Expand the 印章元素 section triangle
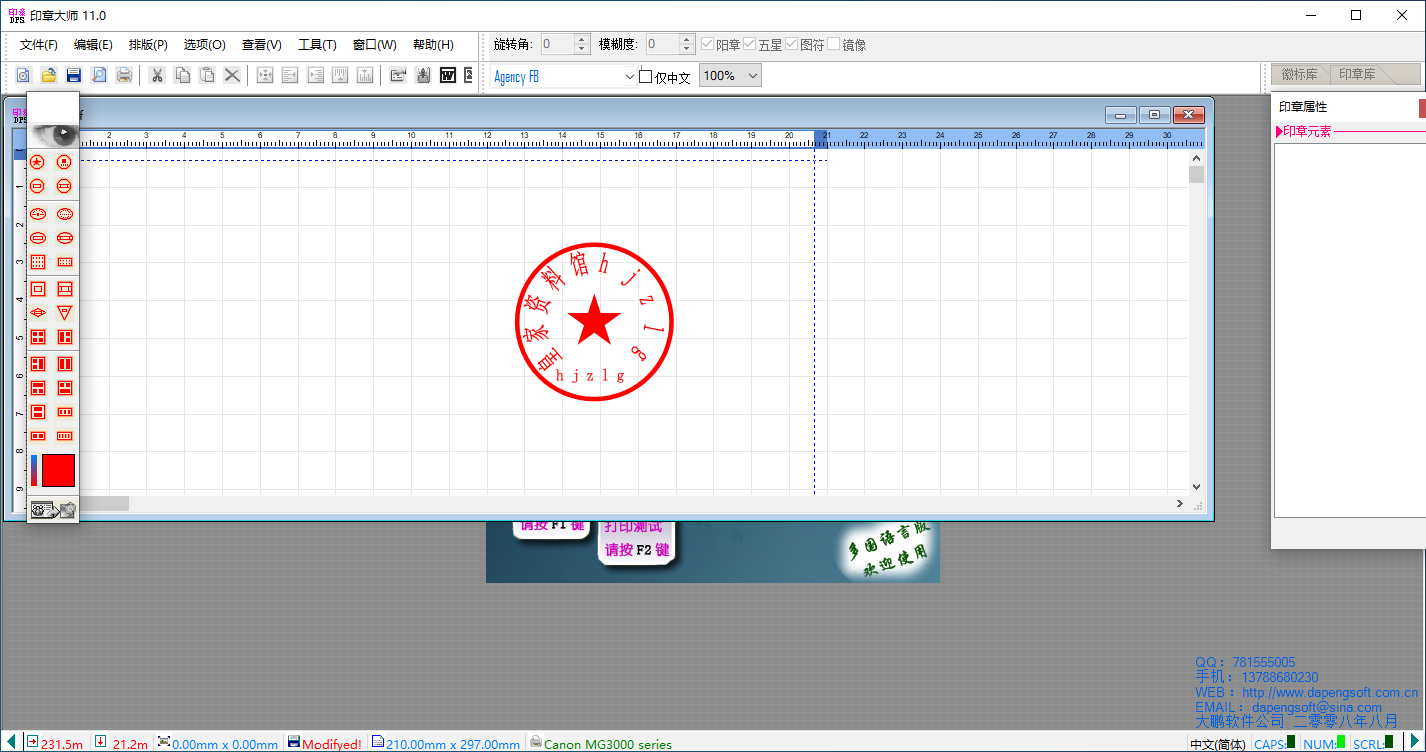Screen dimensions: 1426x752 point(1279,131)
